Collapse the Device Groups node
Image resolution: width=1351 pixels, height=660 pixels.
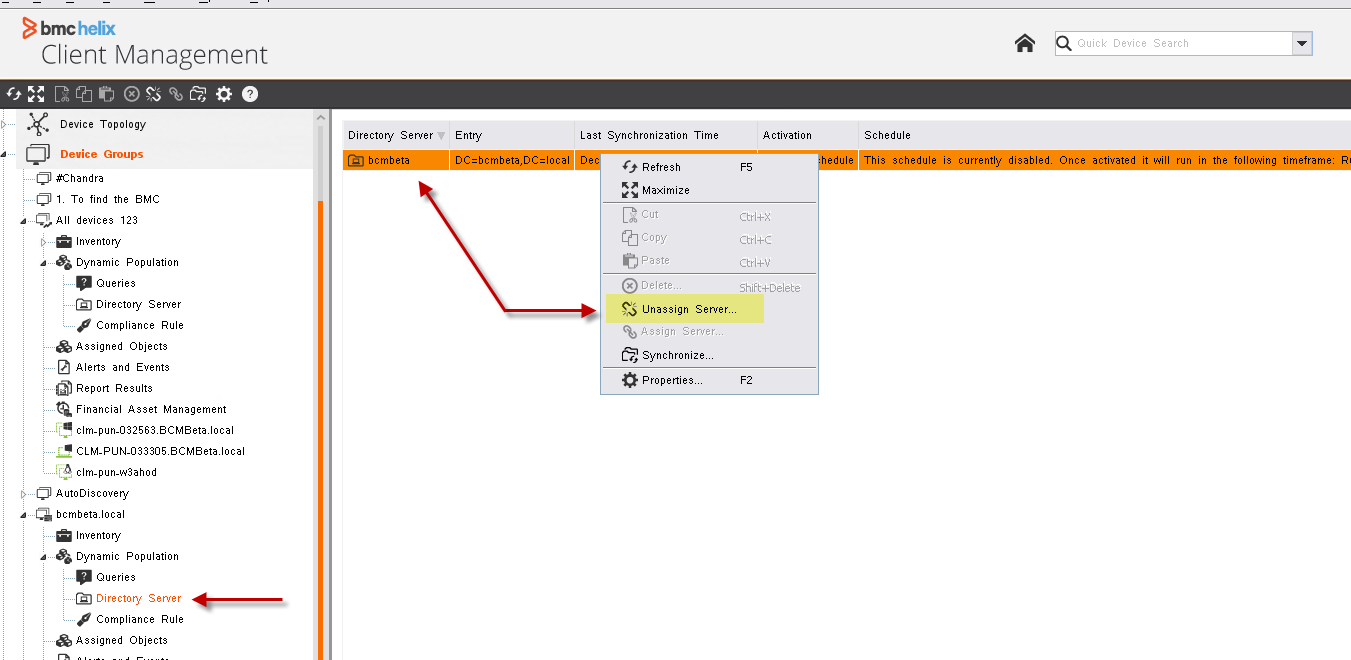coord(3,154)
